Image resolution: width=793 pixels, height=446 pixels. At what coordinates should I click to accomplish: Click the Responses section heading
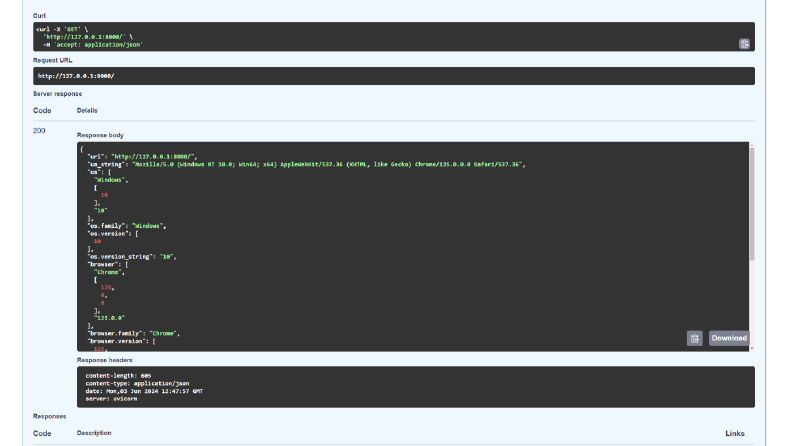point(50,416)
